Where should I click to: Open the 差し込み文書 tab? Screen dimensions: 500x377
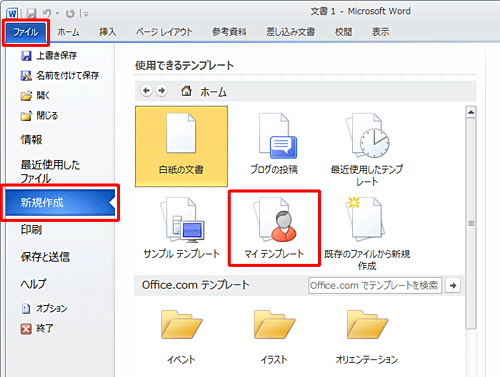(x=290, y=32)
